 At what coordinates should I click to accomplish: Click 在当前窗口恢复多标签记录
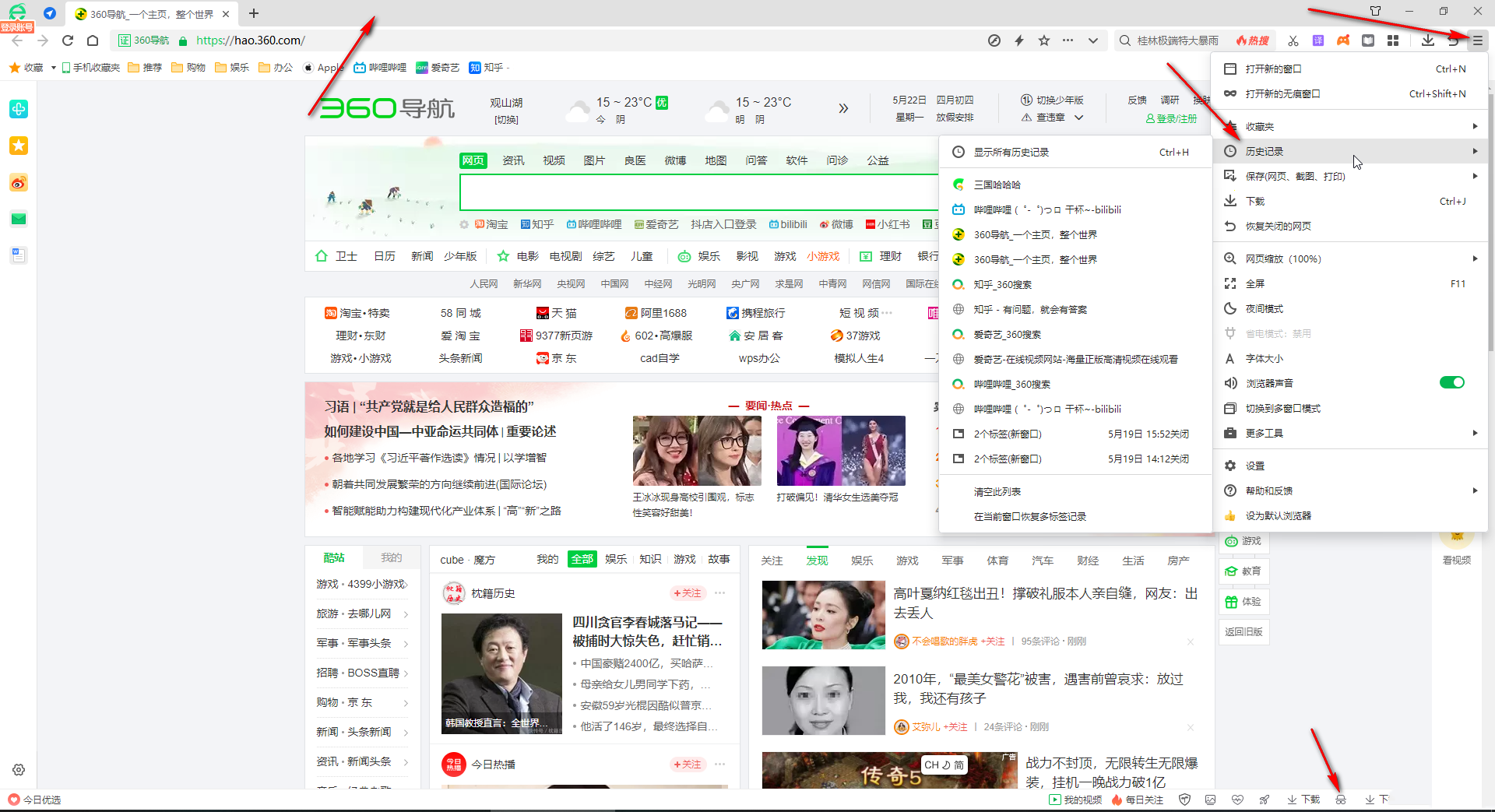coord(1075,516)
